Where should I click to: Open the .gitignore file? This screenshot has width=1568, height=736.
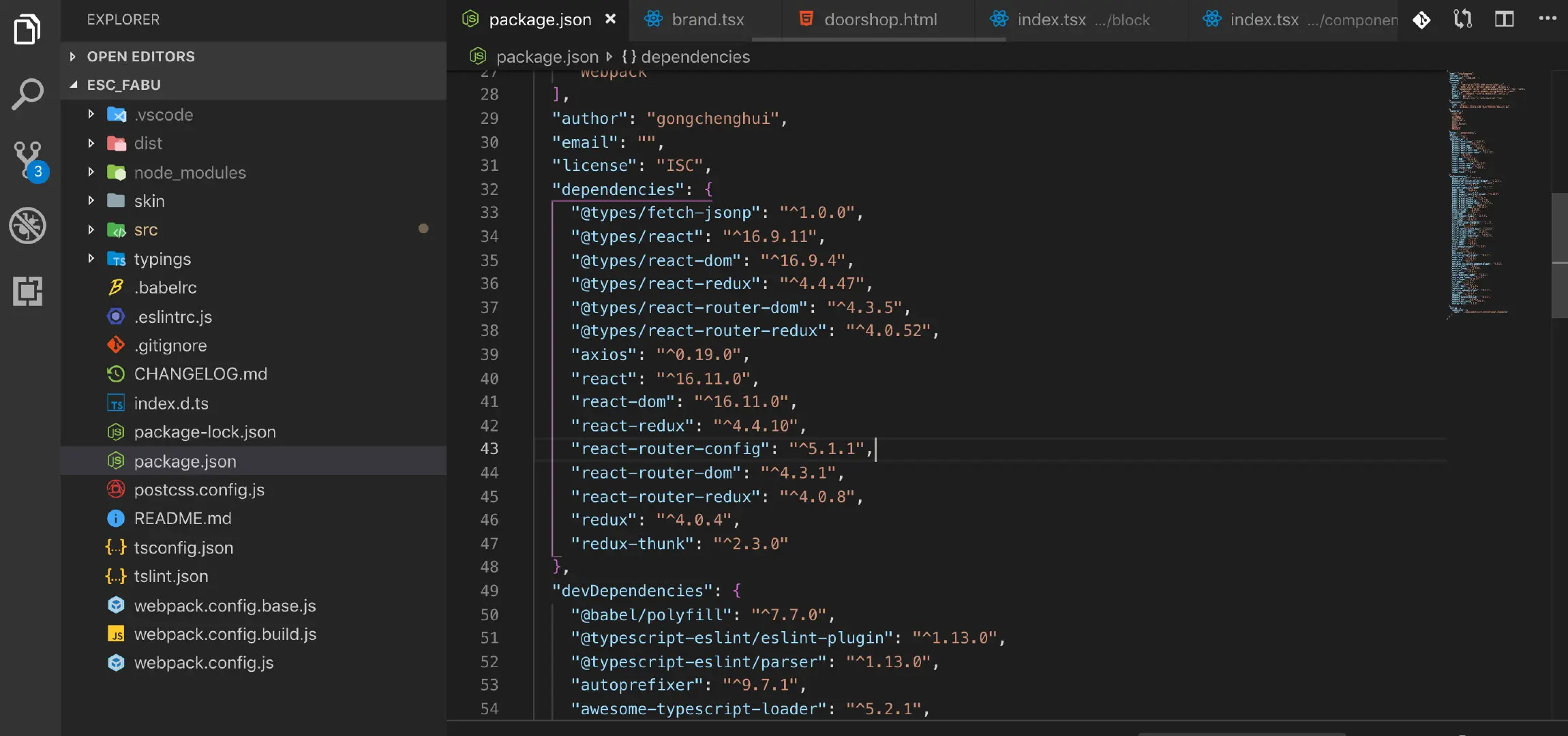(254, 346)
